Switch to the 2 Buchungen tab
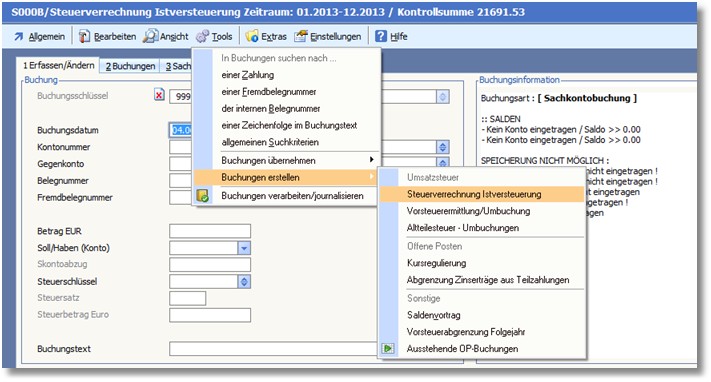The image size is (711, 382). click(130, 66)
